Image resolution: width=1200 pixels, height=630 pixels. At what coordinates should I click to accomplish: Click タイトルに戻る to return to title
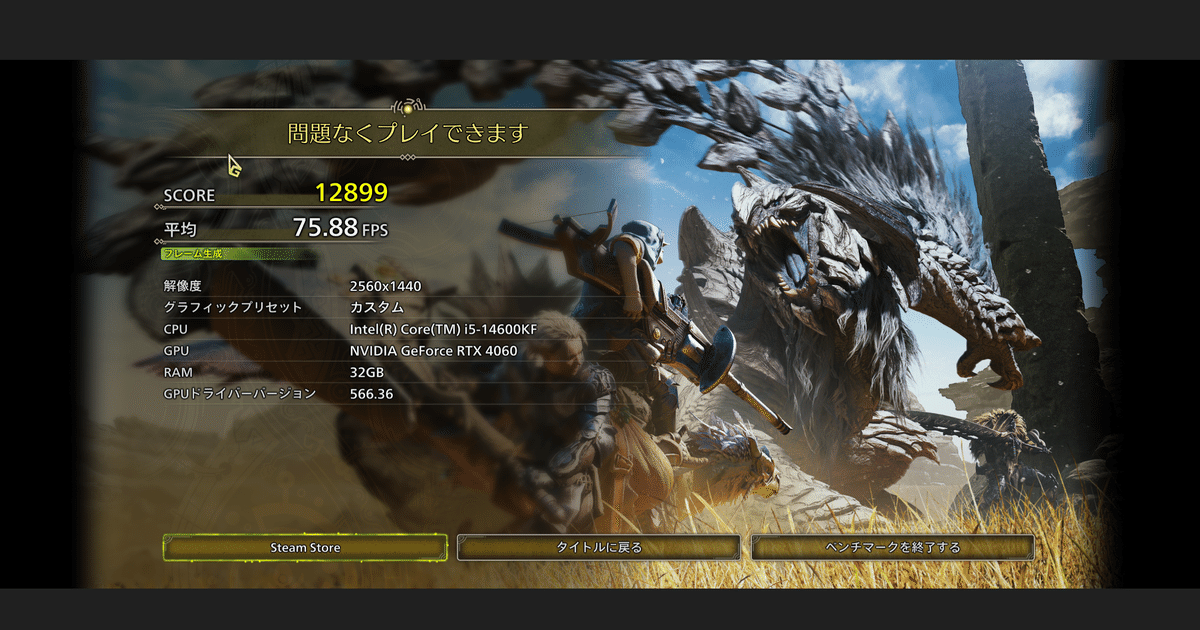click(599, 547)
